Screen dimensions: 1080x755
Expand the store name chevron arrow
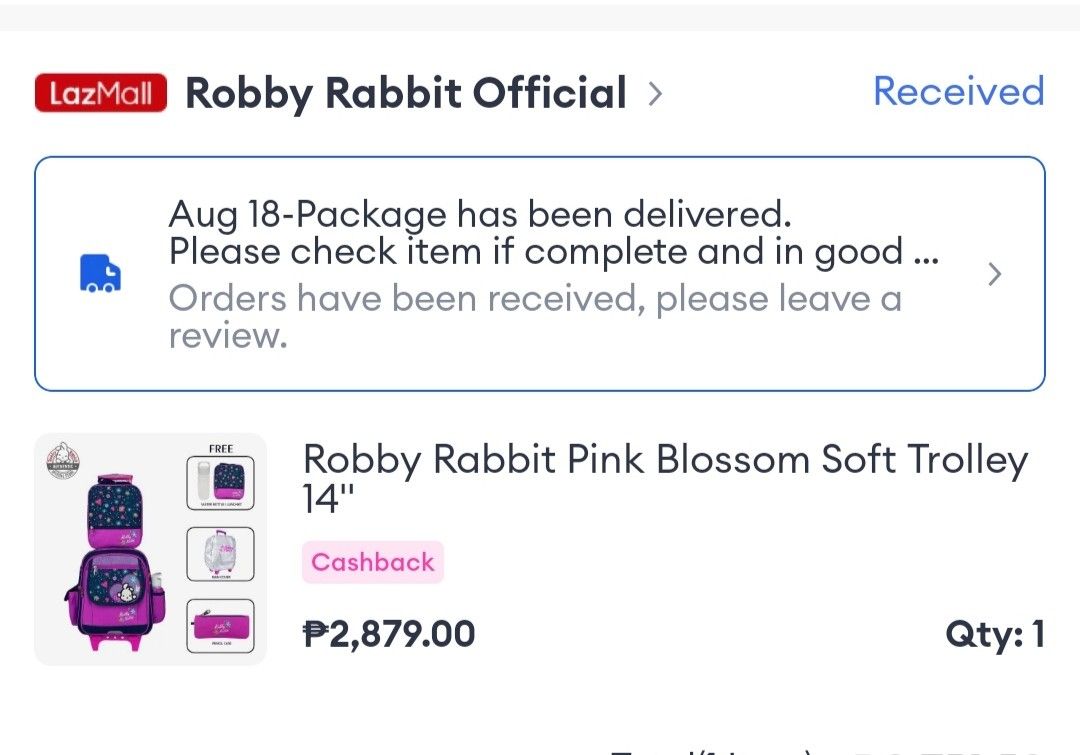656,93
